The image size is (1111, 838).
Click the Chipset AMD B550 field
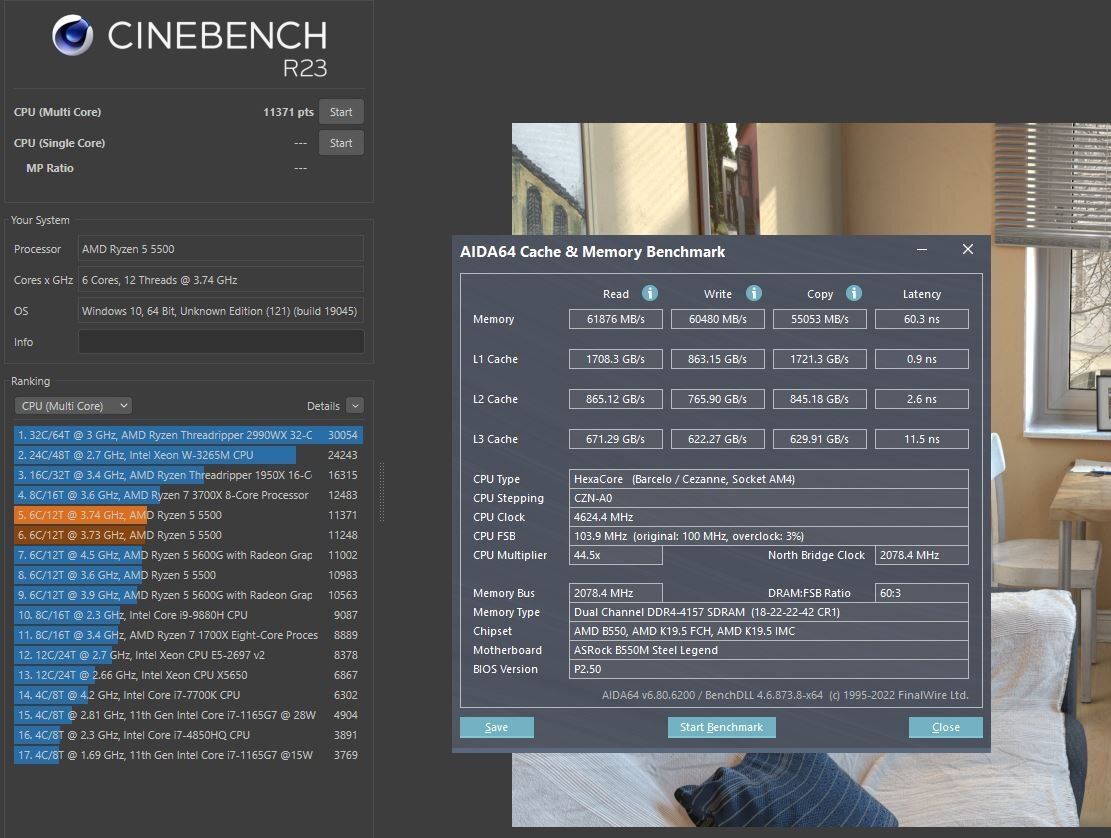point(769,631)
